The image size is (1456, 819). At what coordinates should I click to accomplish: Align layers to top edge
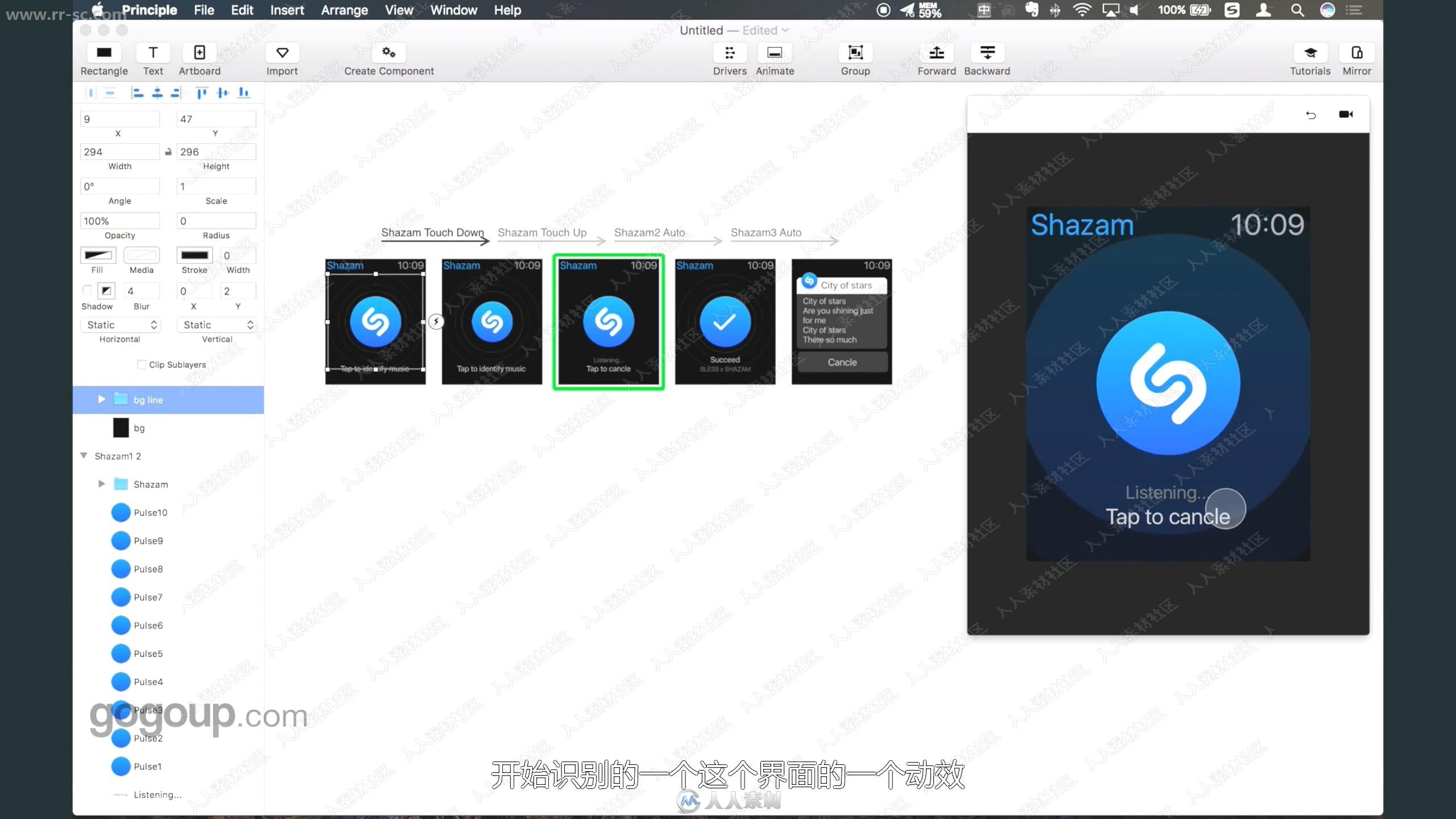coord(201,93)
